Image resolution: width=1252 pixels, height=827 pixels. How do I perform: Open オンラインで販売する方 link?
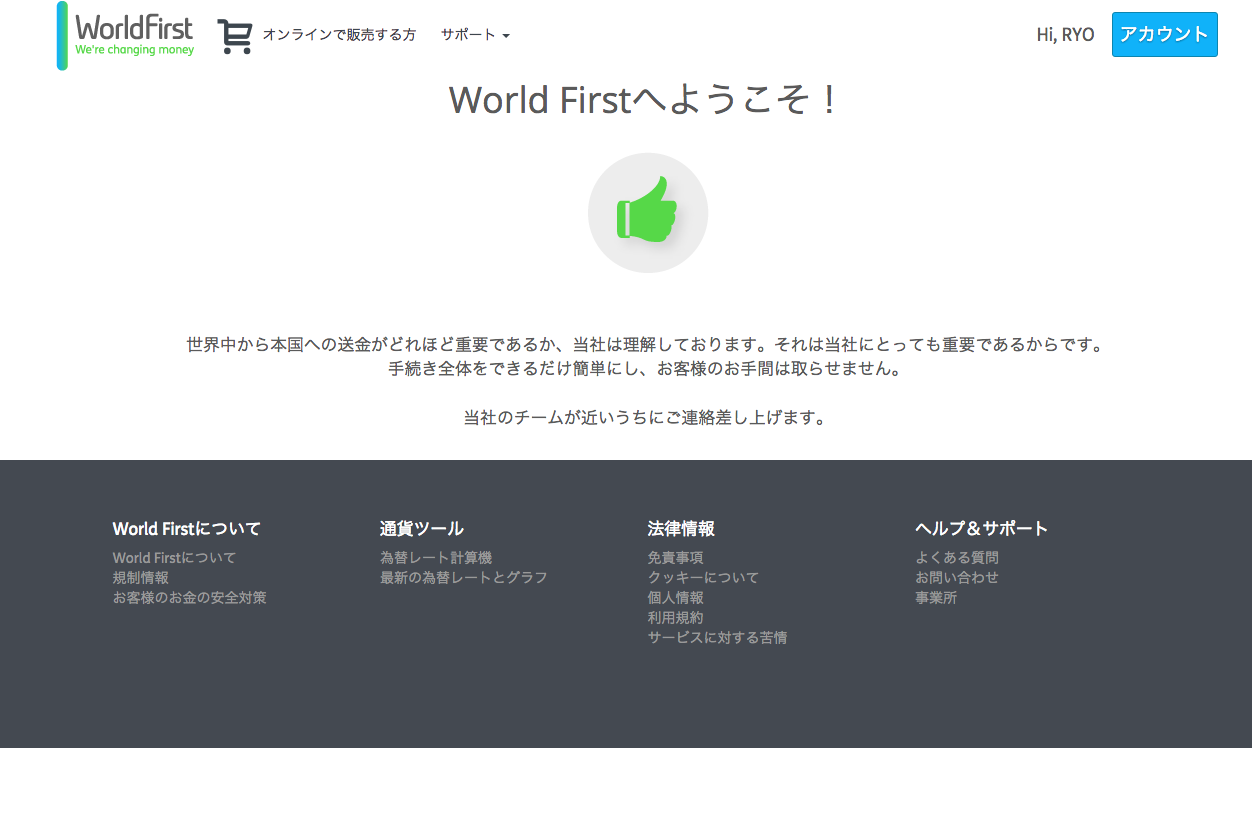(339, 35)
